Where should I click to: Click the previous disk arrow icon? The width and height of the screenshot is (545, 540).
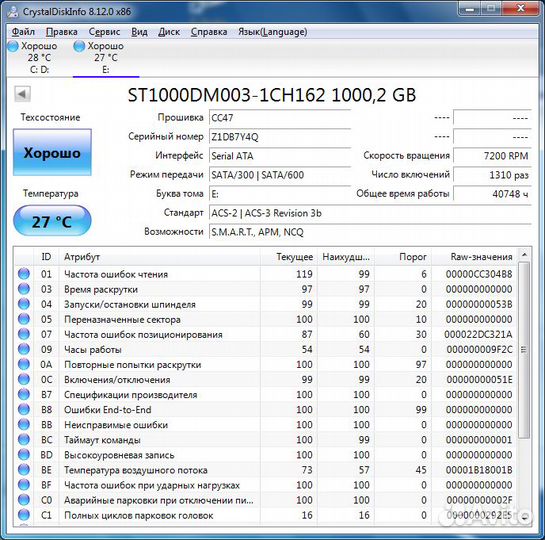23,94
